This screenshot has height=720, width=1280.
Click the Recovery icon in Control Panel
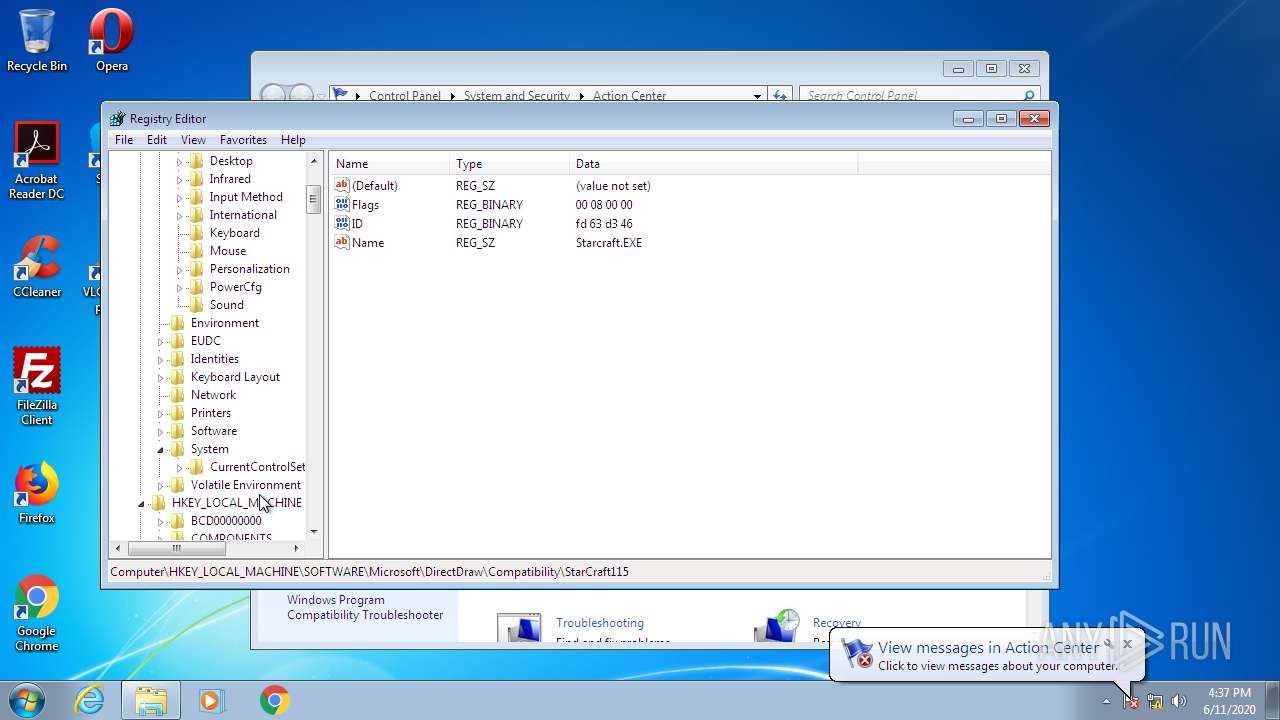point(777,626)
